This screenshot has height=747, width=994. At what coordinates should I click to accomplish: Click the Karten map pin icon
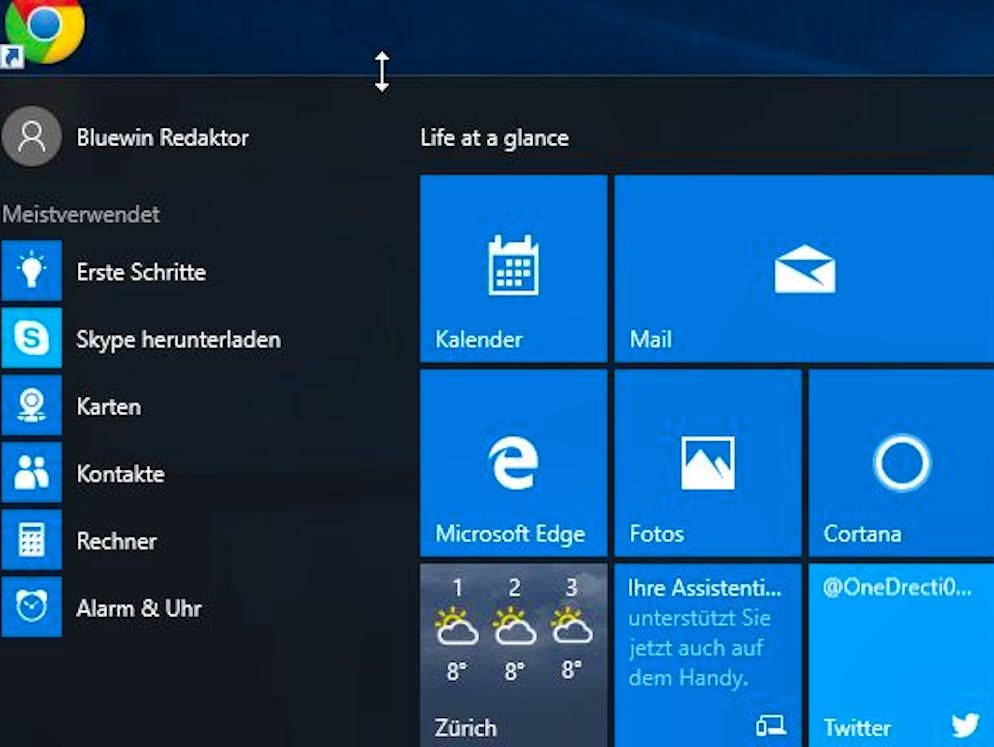pos(32,405)
